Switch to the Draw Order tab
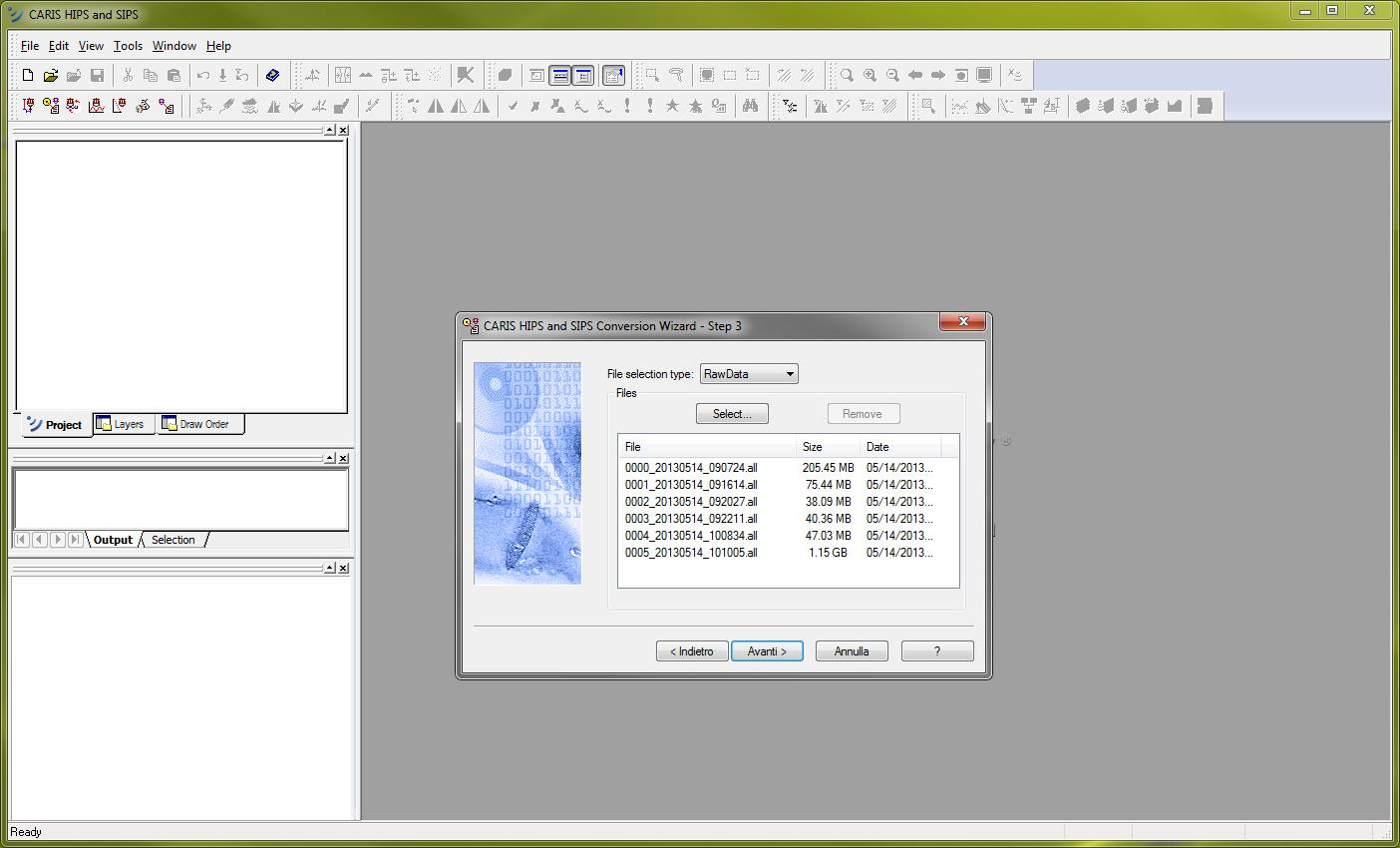Screen dimensions: 1400x848 point(199,424)
